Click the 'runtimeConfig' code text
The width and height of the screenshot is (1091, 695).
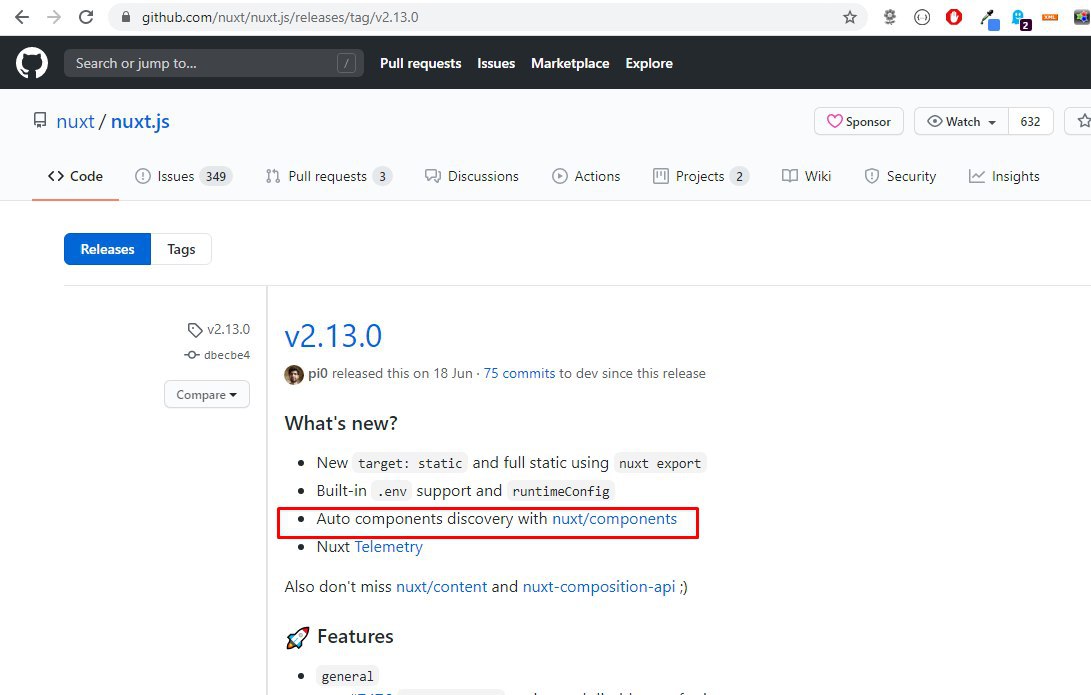[x=561, y=491]
